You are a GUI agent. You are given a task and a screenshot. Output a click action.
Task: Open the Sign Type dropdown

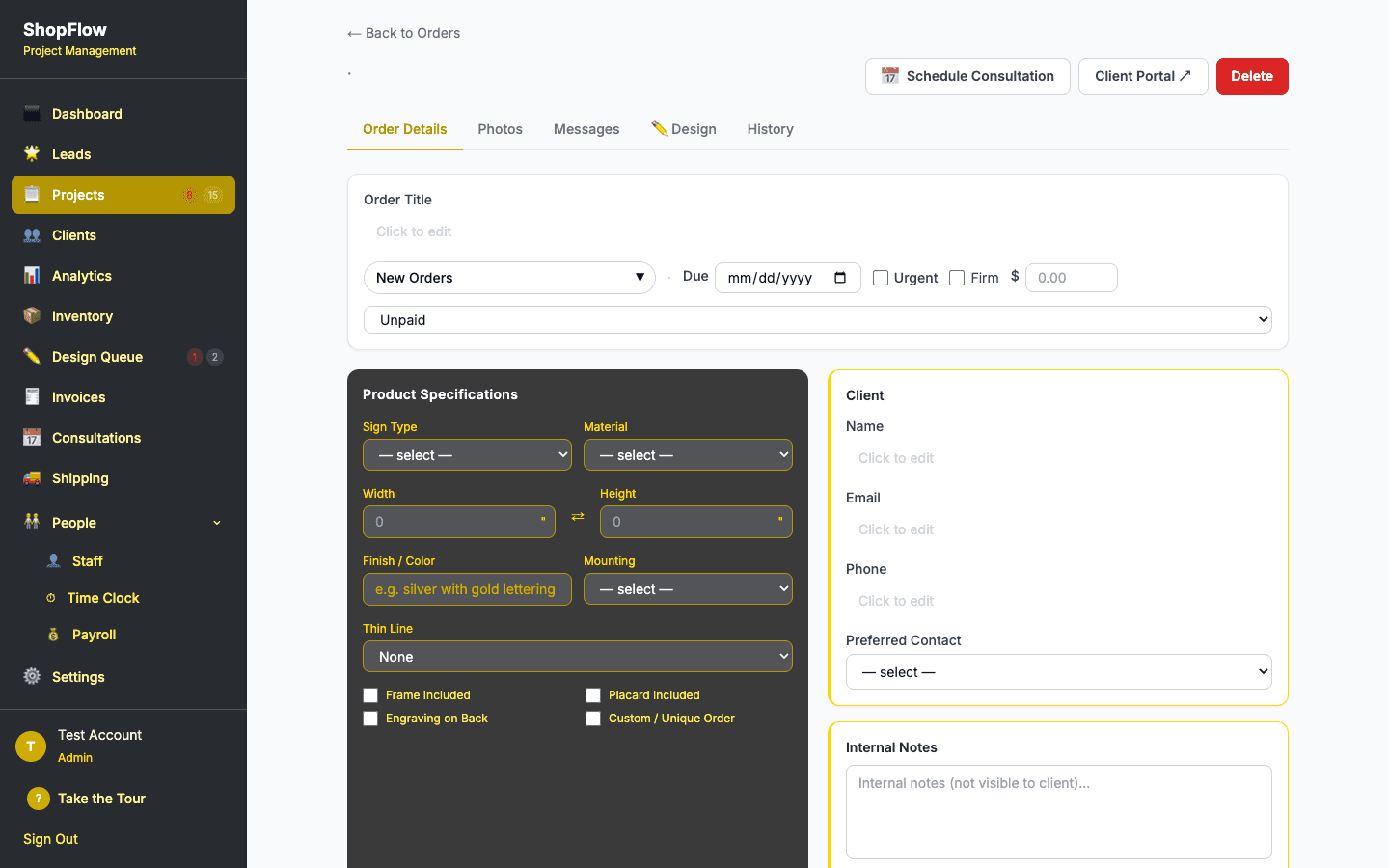(467, 455)
